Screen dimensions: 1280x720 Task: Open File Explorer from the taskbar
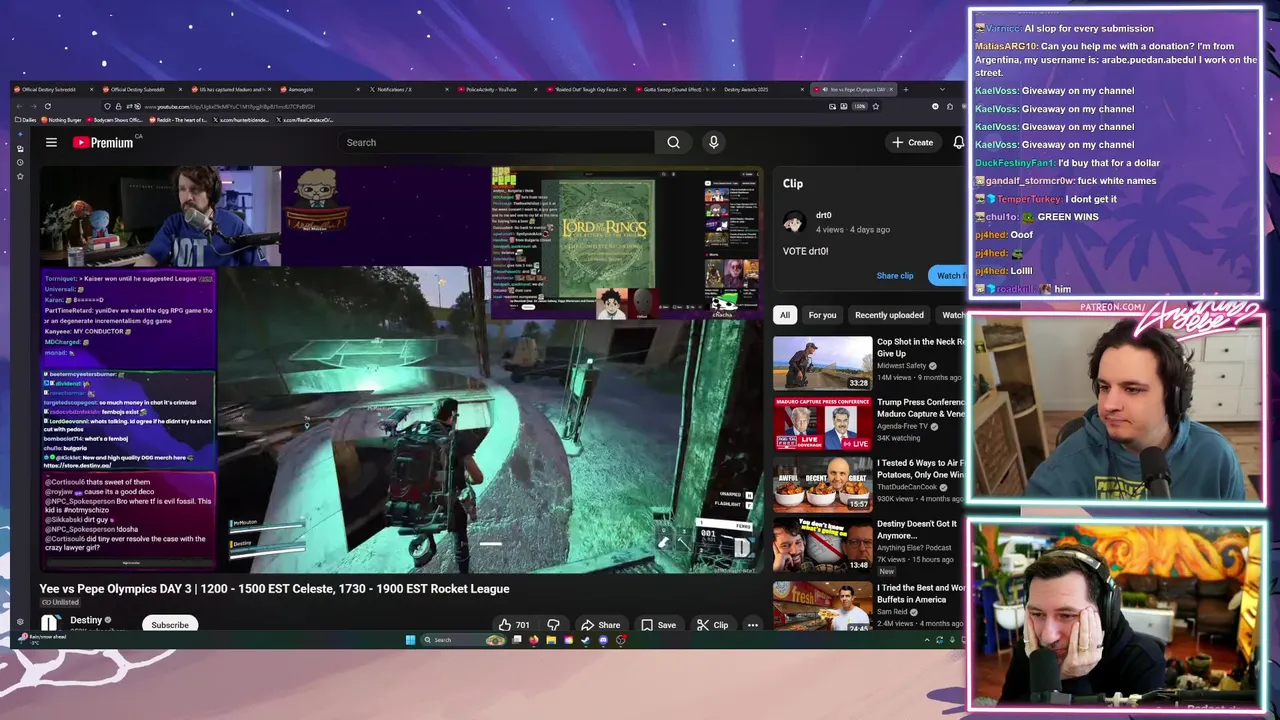(x=550, y=640)
